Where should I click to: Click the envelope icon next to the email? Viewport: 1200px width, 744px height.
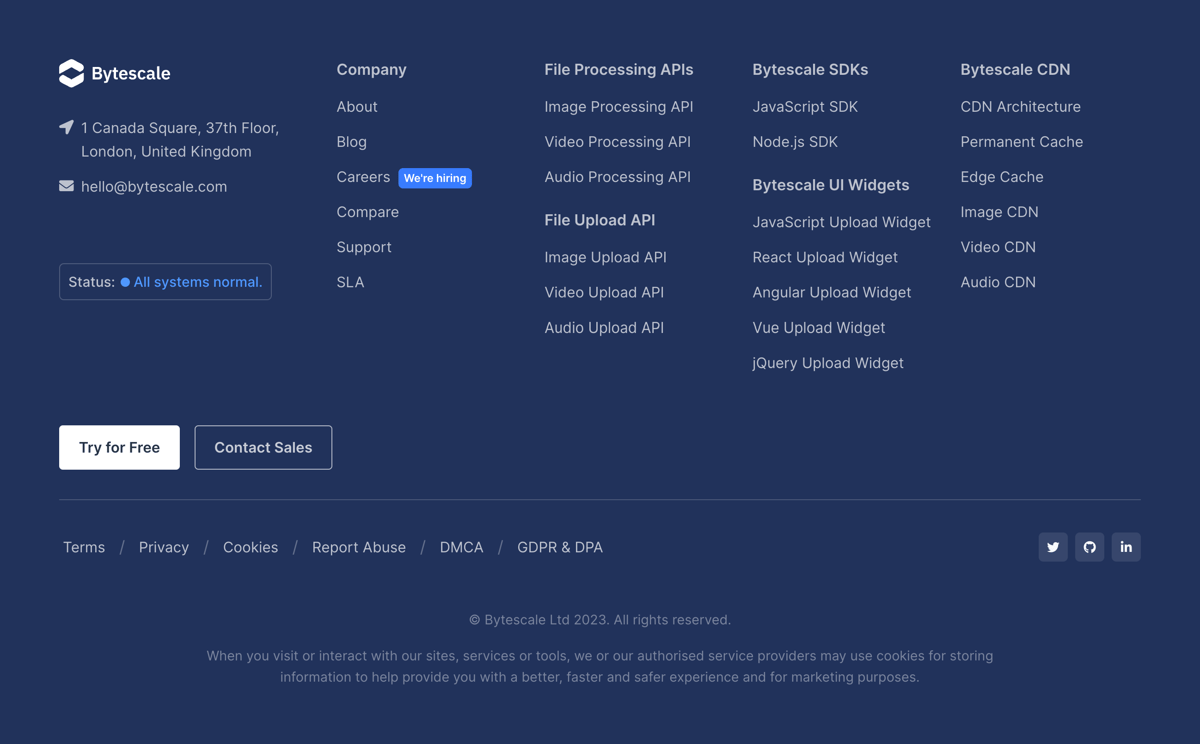tap(66, 186)
